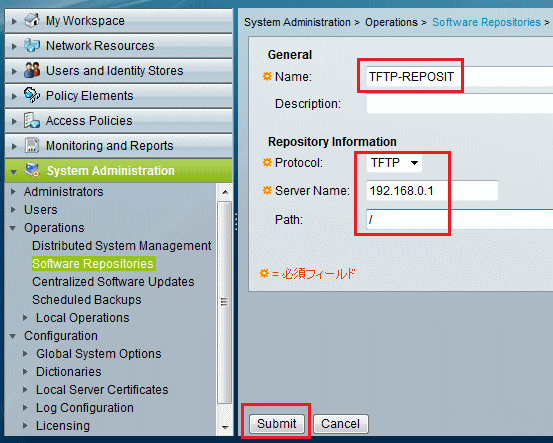Screen dimensions: 553x443
Task: Open the Protocol TFTP dropdown
Action: tap(394, 163)
